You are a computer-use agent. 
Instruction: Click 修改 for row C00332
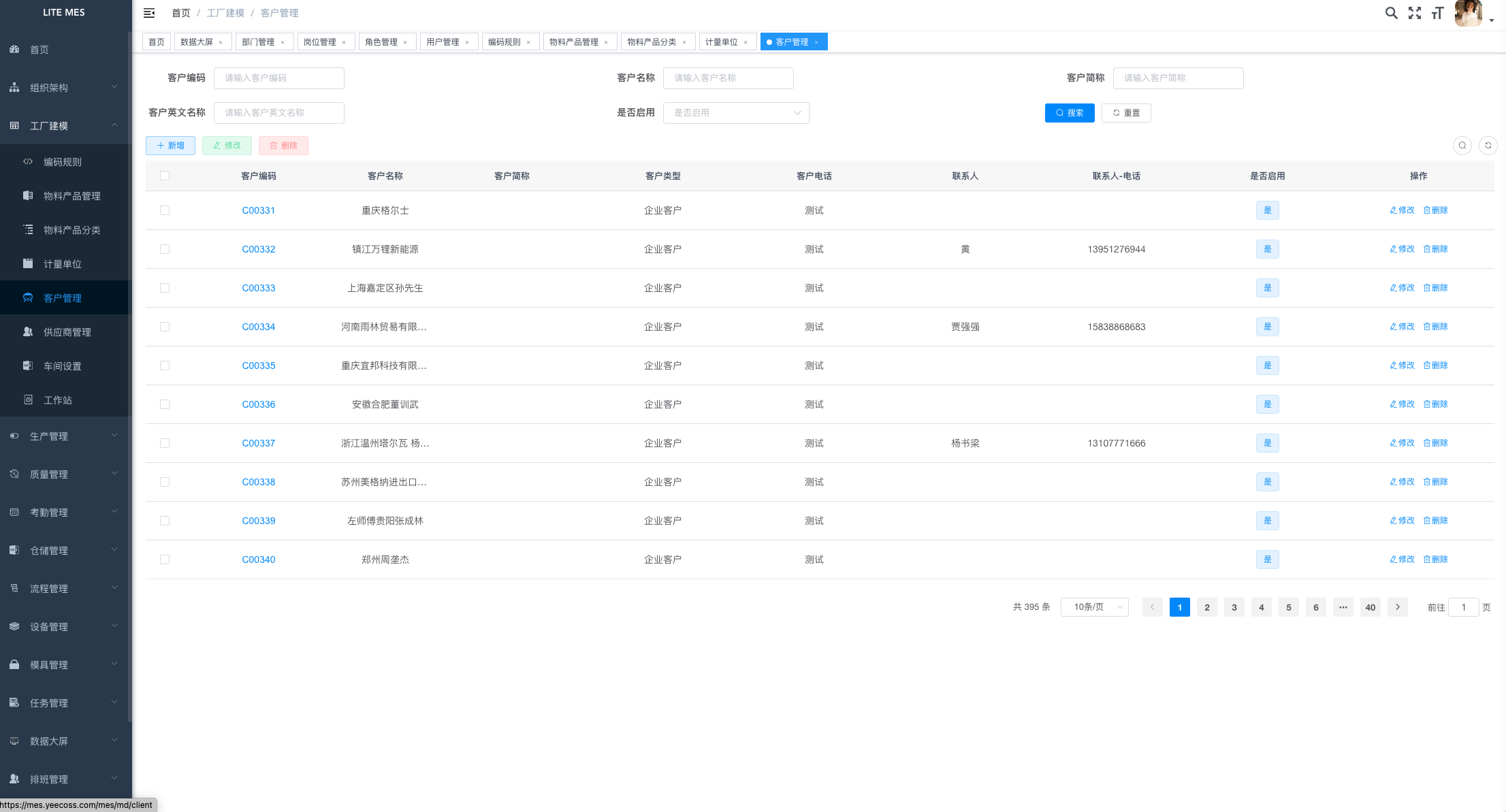tap(1402, 249)
